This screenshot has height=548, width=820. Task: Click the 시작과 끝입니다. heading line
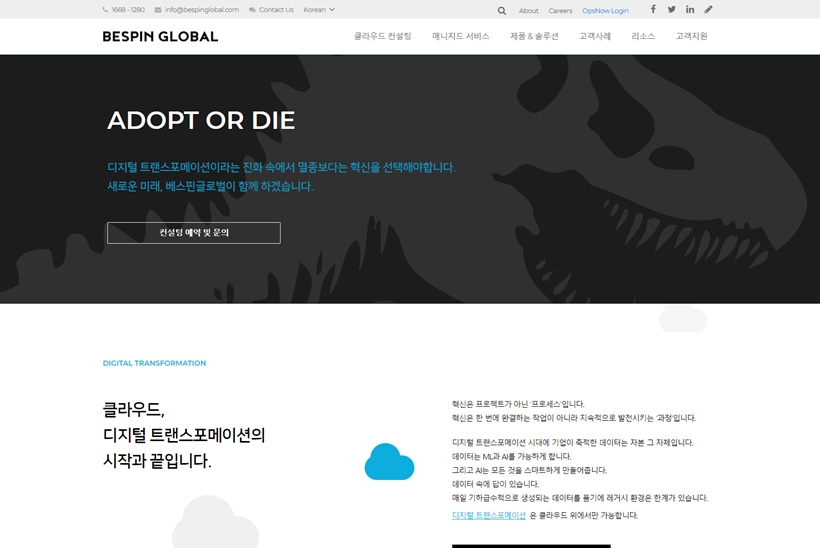pos(157,461)
